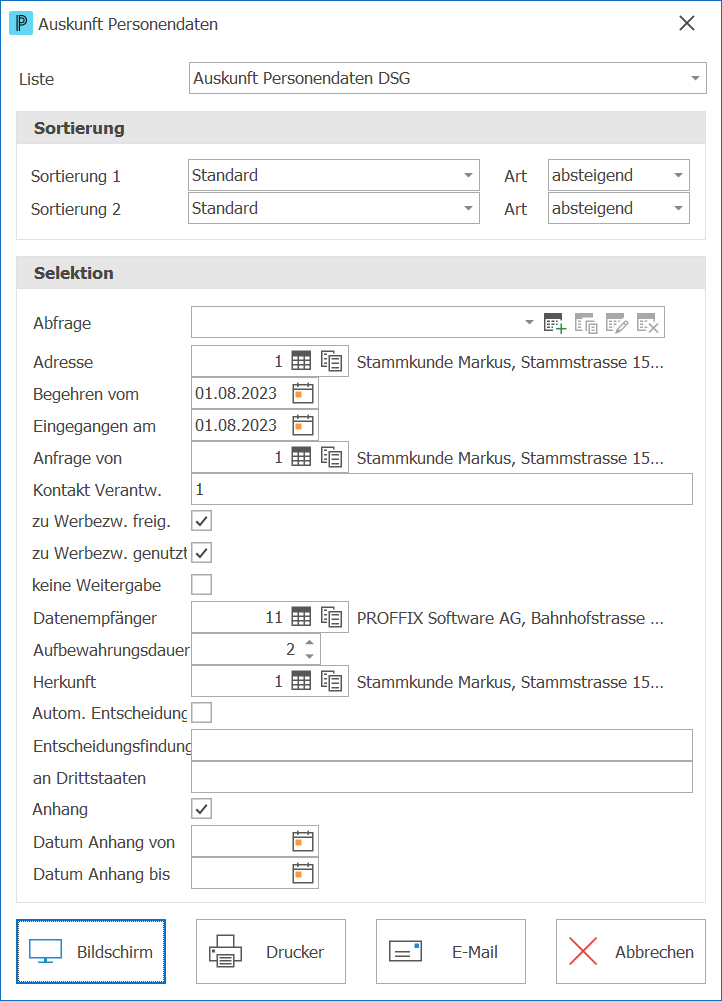Viewport: 722px width, 1001px height.
Task: Close the Auskunft Personendaten dialog
Action: point(687,24)
